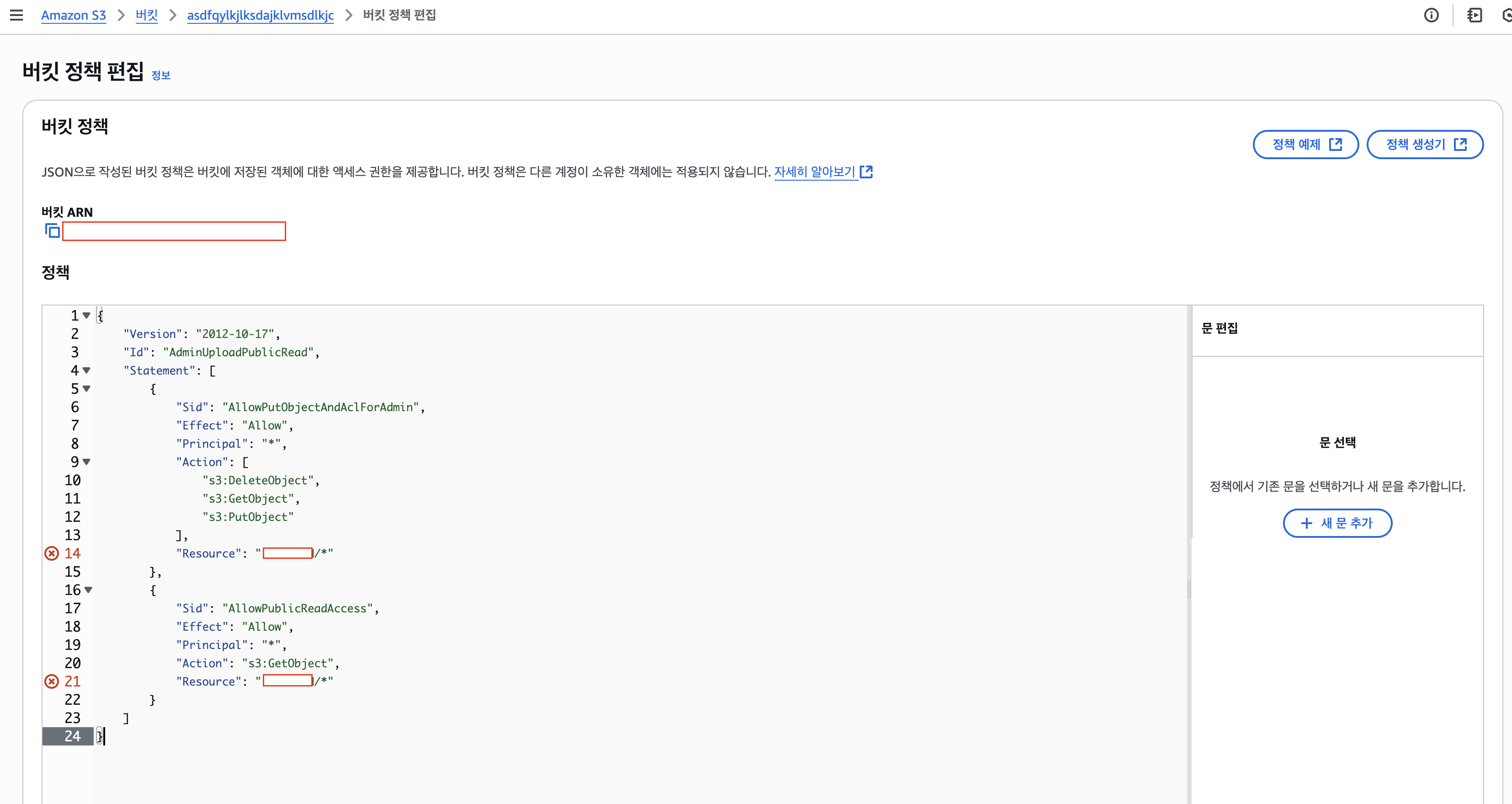Image resolution: width=1512 pixels, height=804 pixels.
Task: Click the editor panel resize divider handle
Action: [x=1189, y=589]
